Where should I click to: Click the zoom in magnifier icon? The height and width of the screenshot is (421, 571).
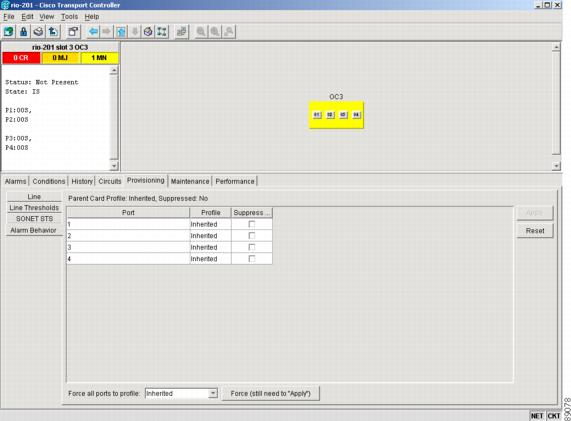coord(201,32)
